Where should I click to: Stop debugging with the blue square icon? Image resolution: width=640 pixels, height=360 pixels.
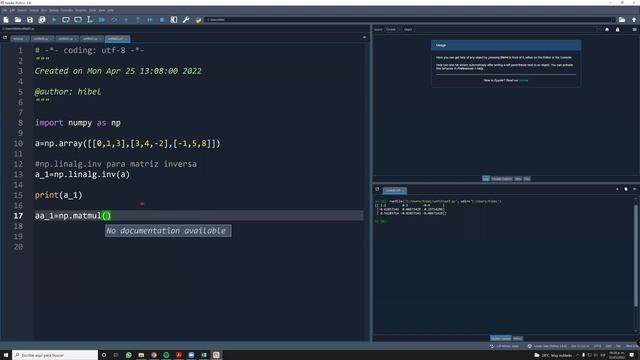162,20
